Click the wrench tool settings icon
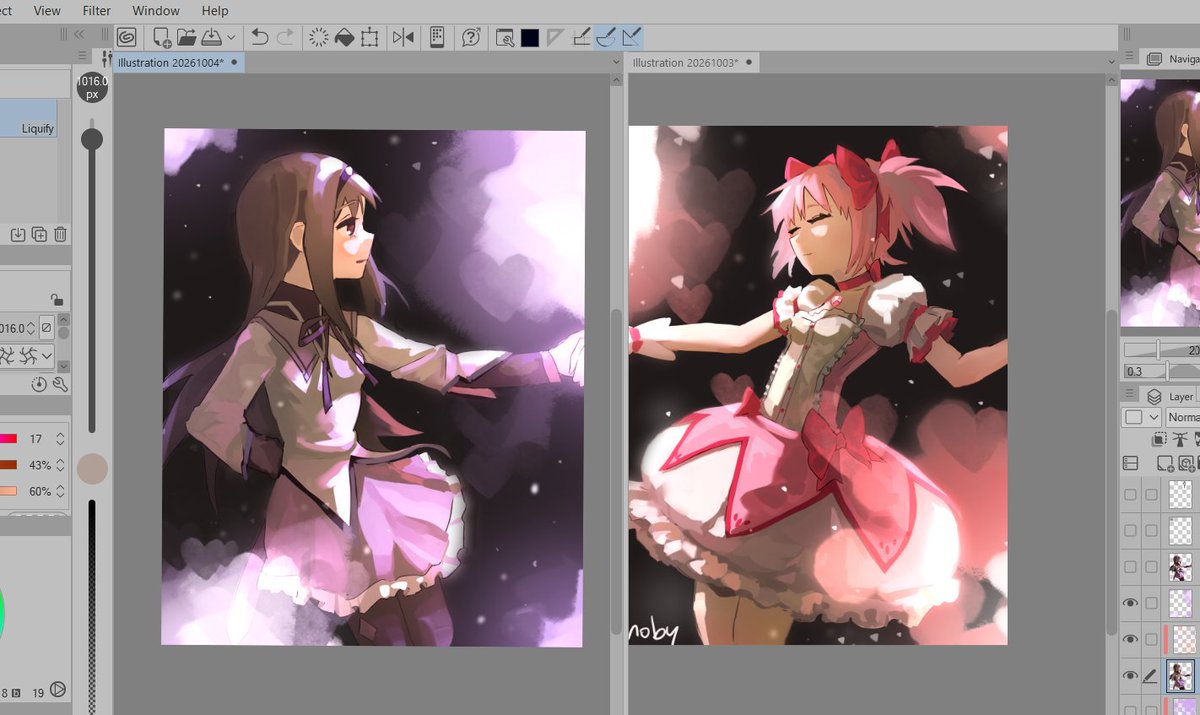 pyautogui.click(x=59, y=384)
